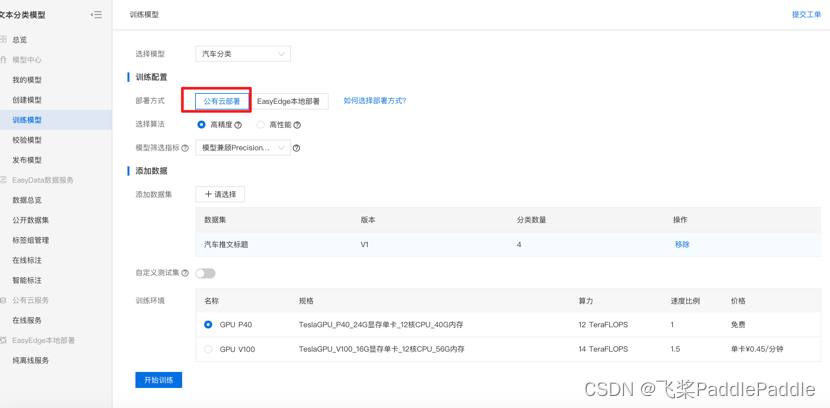This screenshot has width=830, height=408.
Task: Collapse the sidebar with the menu-fold icon
Action: [96, 15]
